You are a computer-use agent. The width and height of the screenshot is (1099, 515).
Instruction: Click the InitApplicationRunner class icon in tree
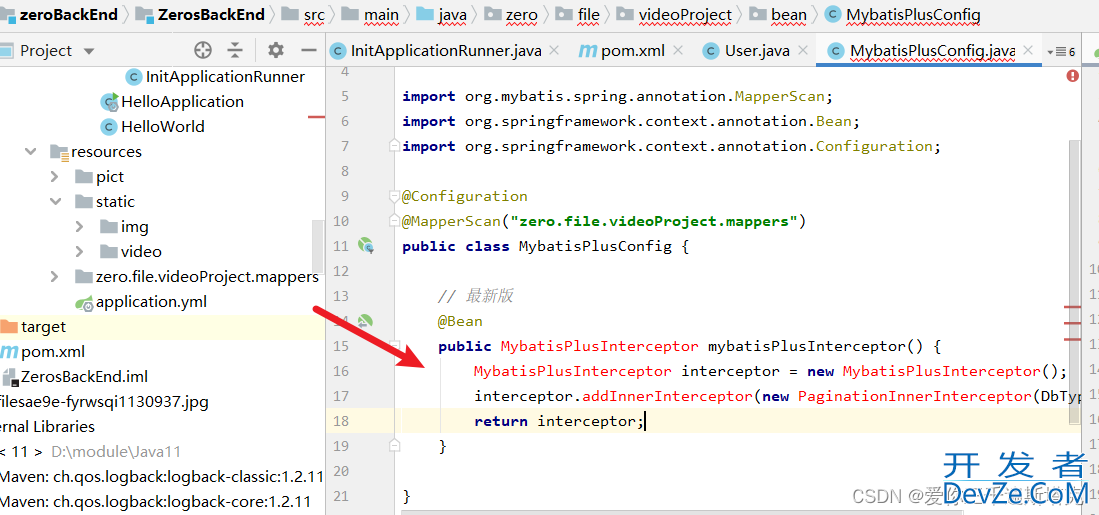point(132,76)
